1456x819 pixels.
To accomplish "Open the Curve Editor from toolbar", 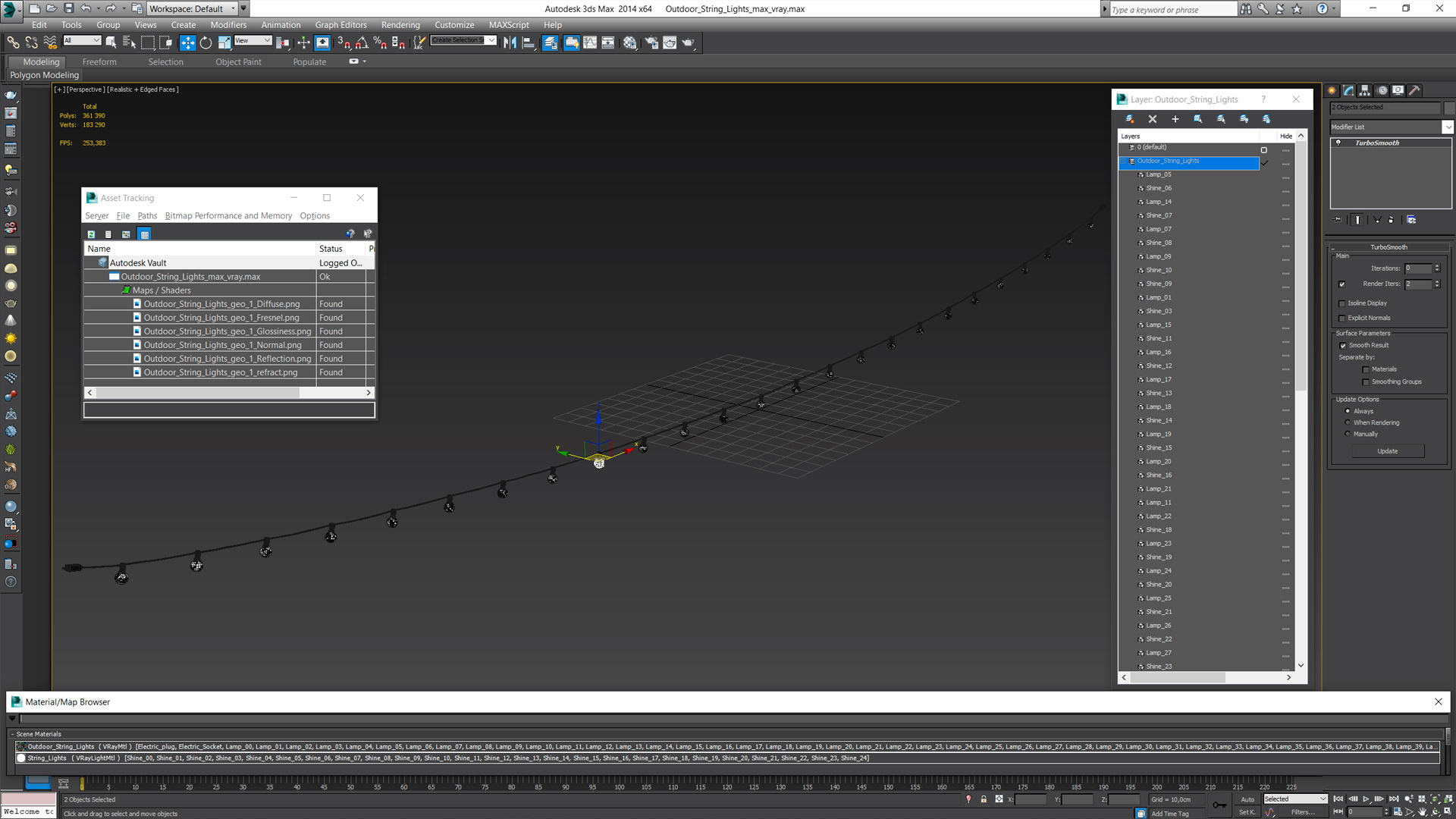I will click(590, 42).
